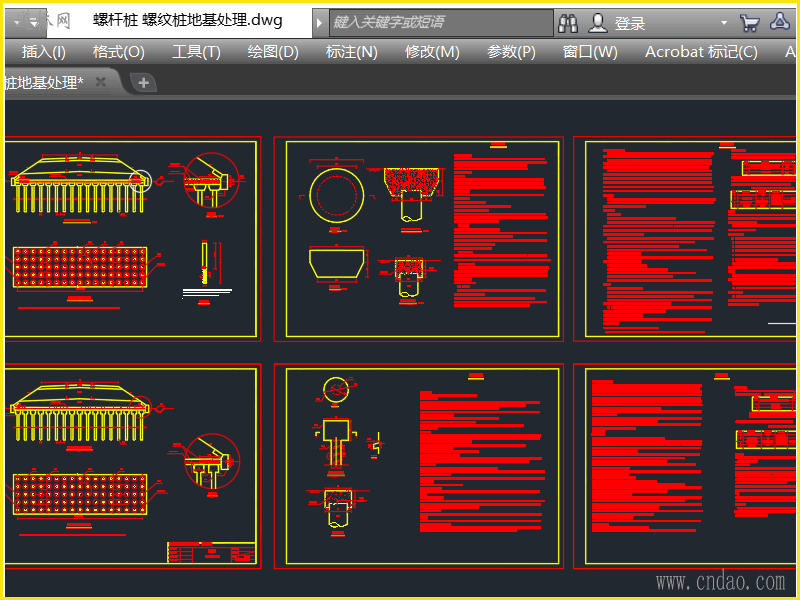
Task: Select the circular pile plan in top-middle sheet
Action: tap(337, 195)
